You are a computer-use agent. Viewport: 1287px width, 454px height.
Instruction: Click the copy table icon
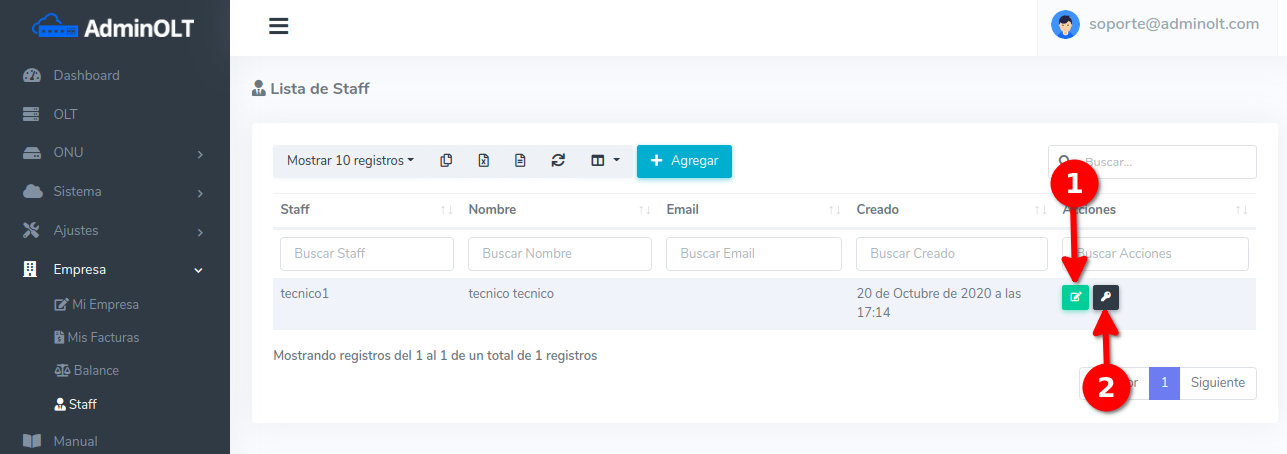pos(446,161)
